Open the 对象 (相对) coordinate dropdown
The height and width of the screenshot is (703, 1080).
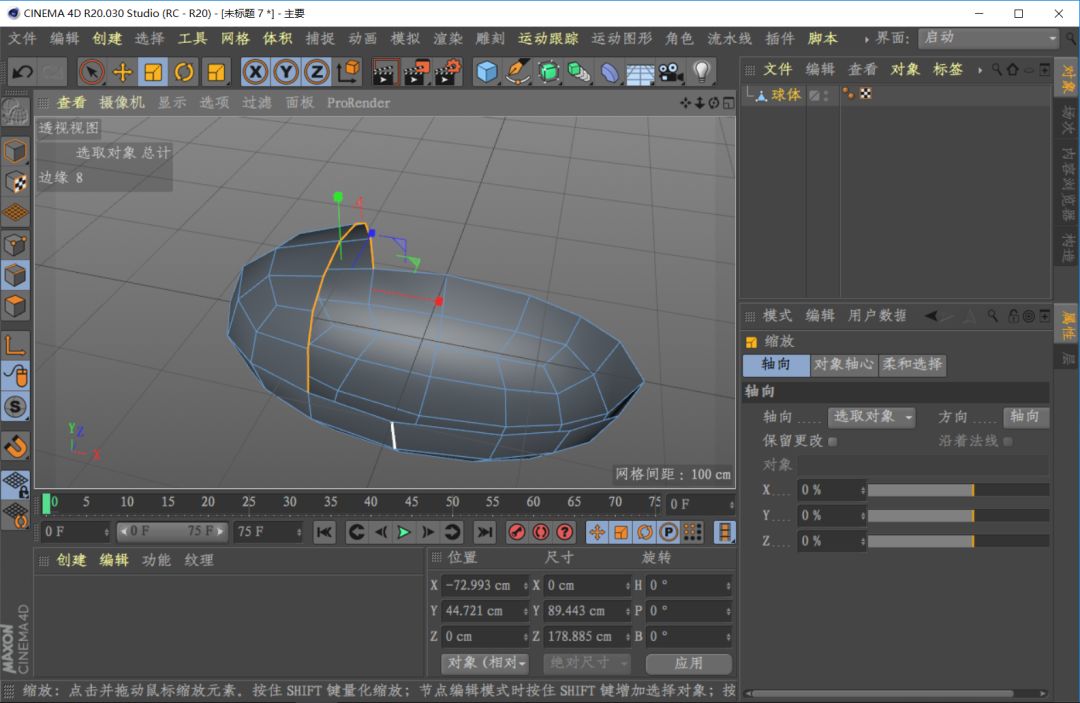[x=486, y=663]
